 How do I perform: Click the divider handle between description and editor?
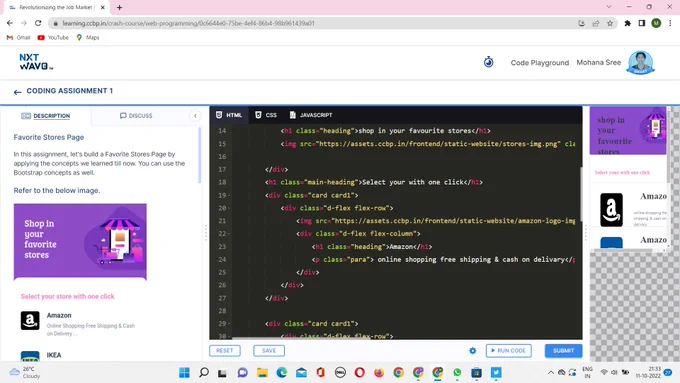(206, 232)
